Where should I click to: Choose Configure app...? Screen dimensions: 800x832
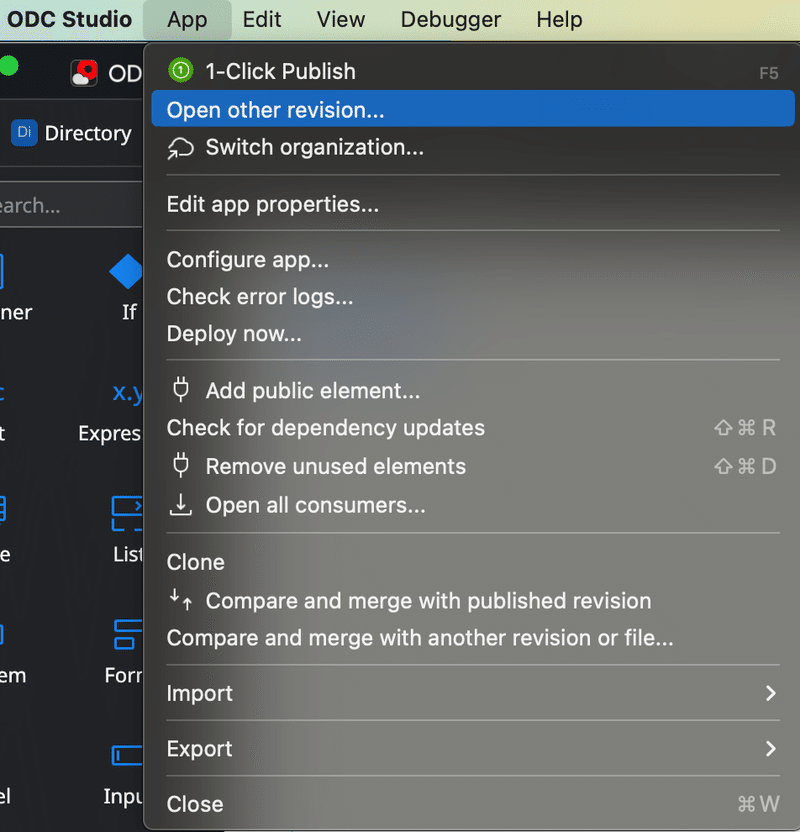[x=473, y=259]
